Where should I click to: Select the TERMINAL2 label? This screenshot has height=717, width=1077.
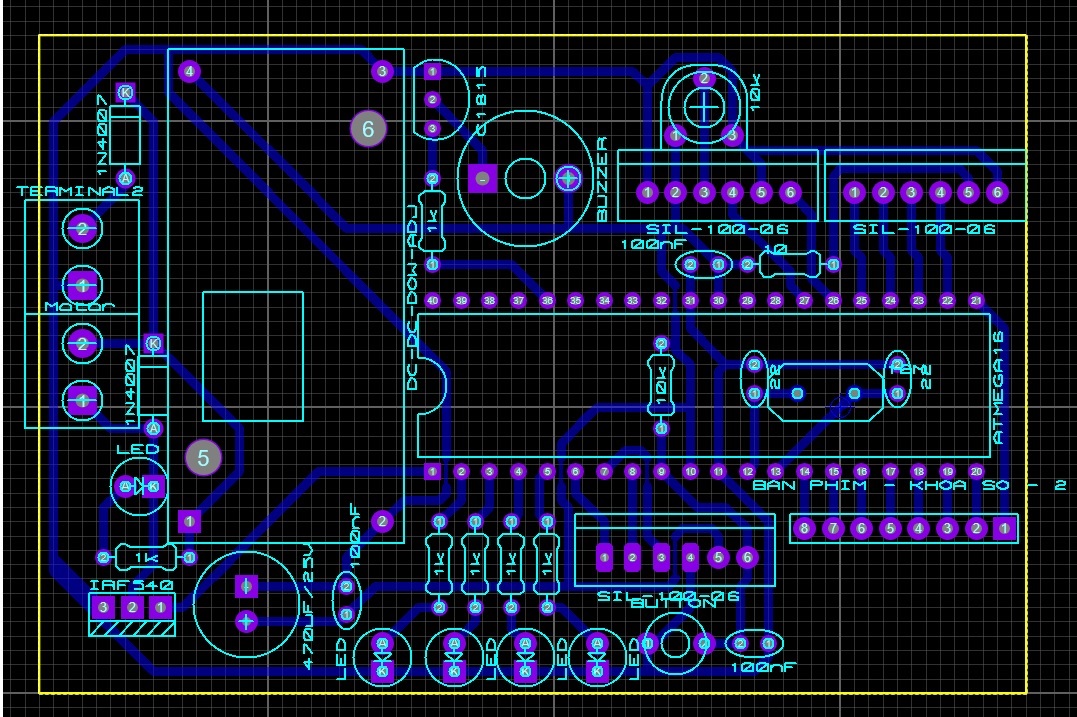[x=80, y=192]
